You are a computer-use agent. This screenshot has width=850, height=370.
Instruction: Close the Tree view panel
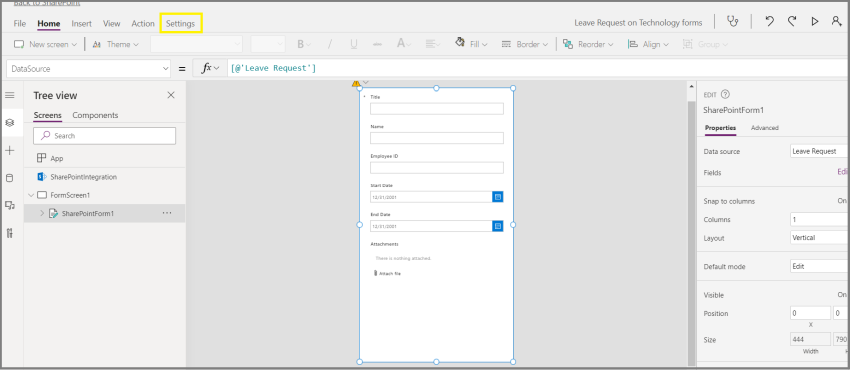pyautogui.click(x=171, y=95)
